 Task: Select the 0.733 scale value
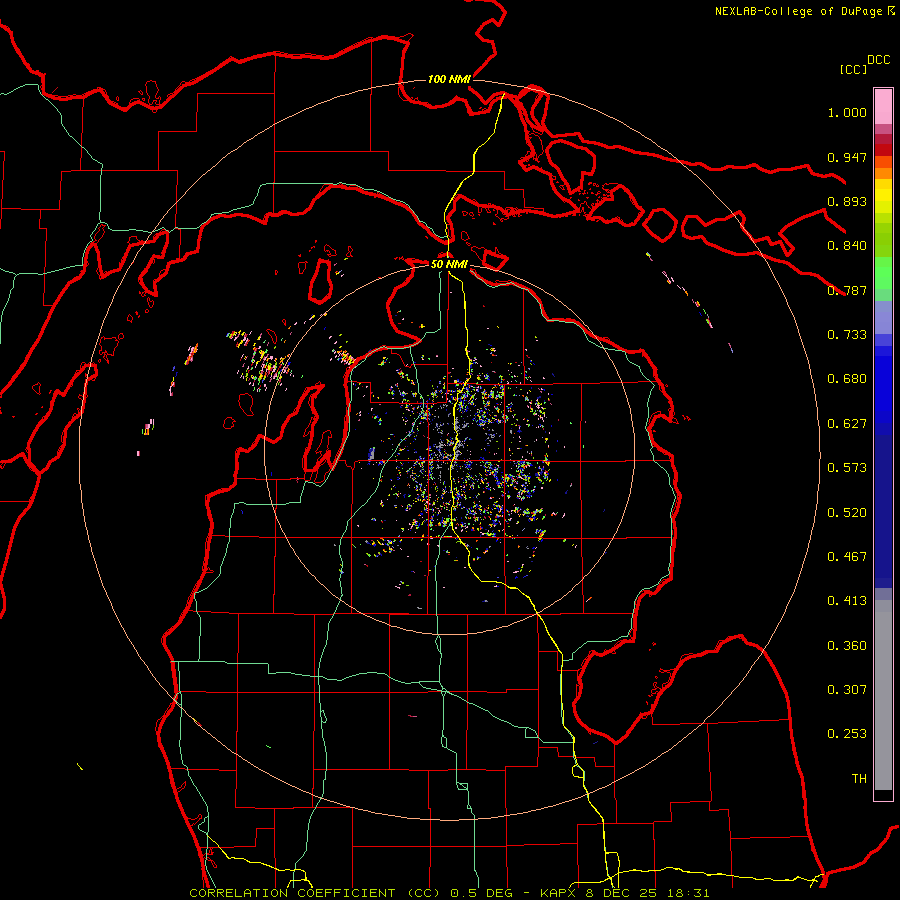click(847, 335)
